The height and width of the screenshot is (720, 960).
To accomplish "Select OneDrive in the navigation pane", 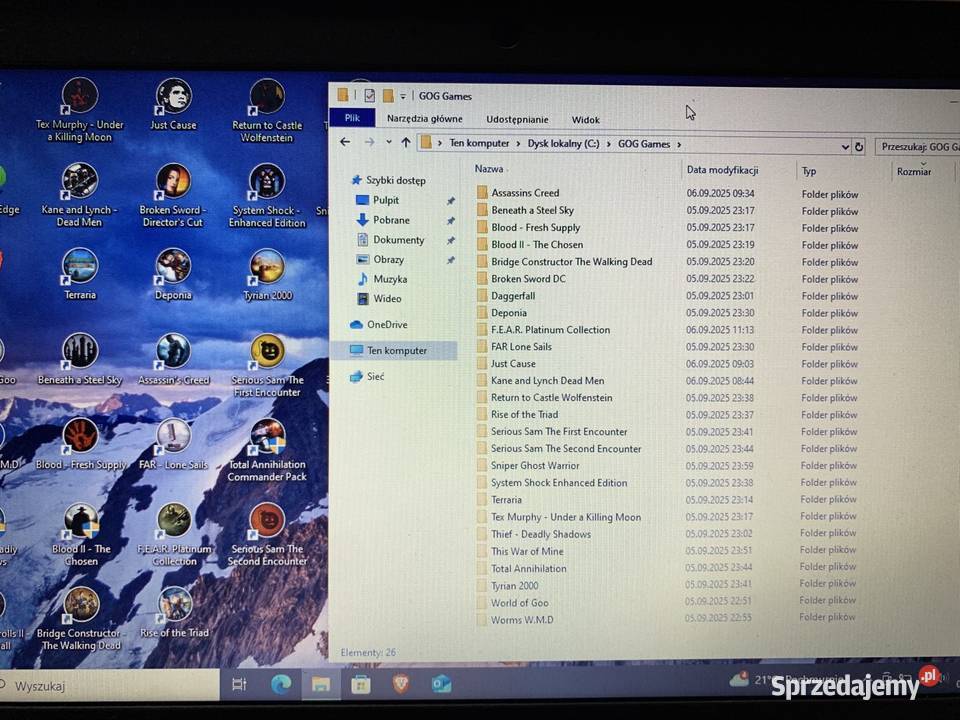I will pyautogui.click(x=387, y=324).
